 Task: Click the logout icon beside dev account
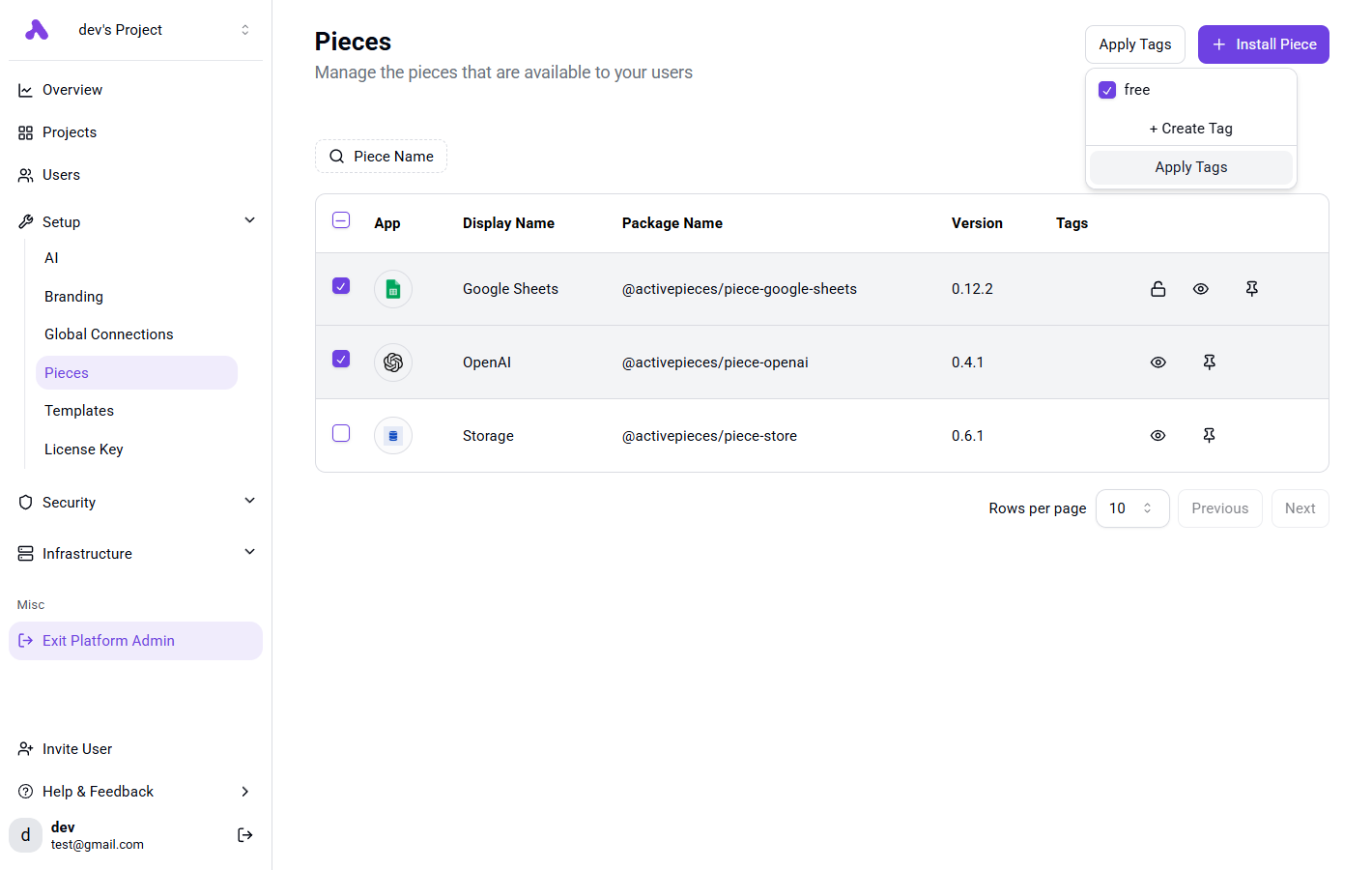click(245, 835)
